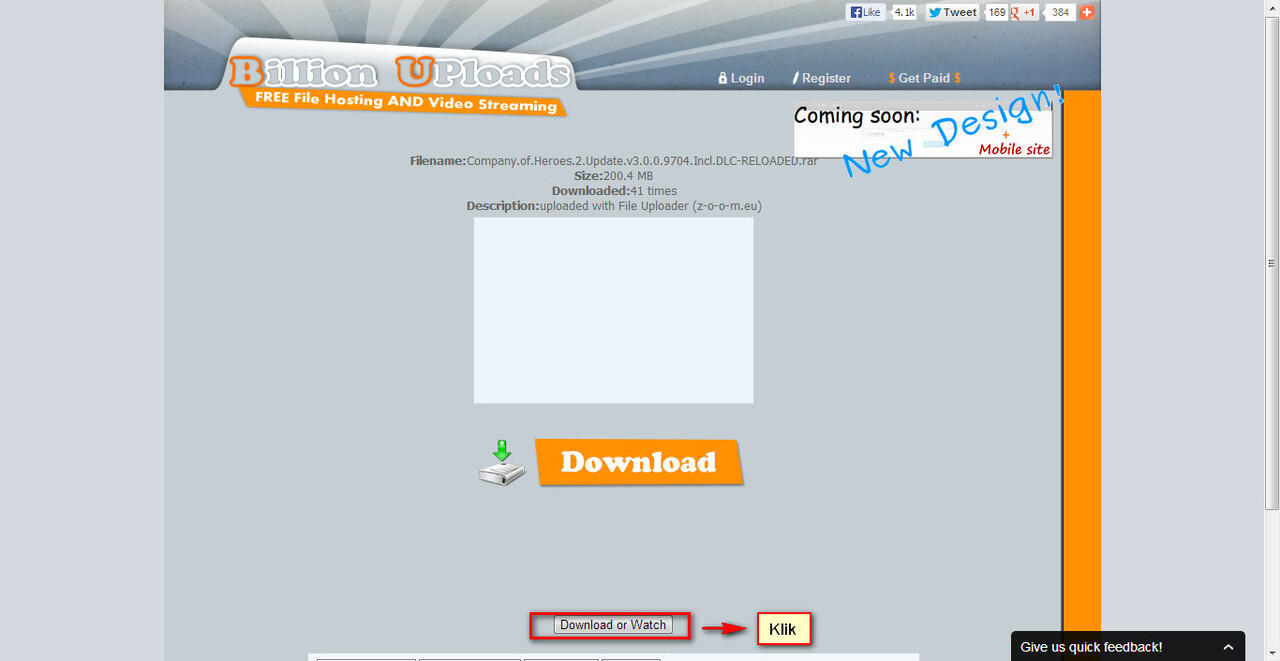The height and width of the screenshot is (661, 1280).
Task: Click the Google plus count 384
Action: pyautogui.click(x=1060, y=12)
